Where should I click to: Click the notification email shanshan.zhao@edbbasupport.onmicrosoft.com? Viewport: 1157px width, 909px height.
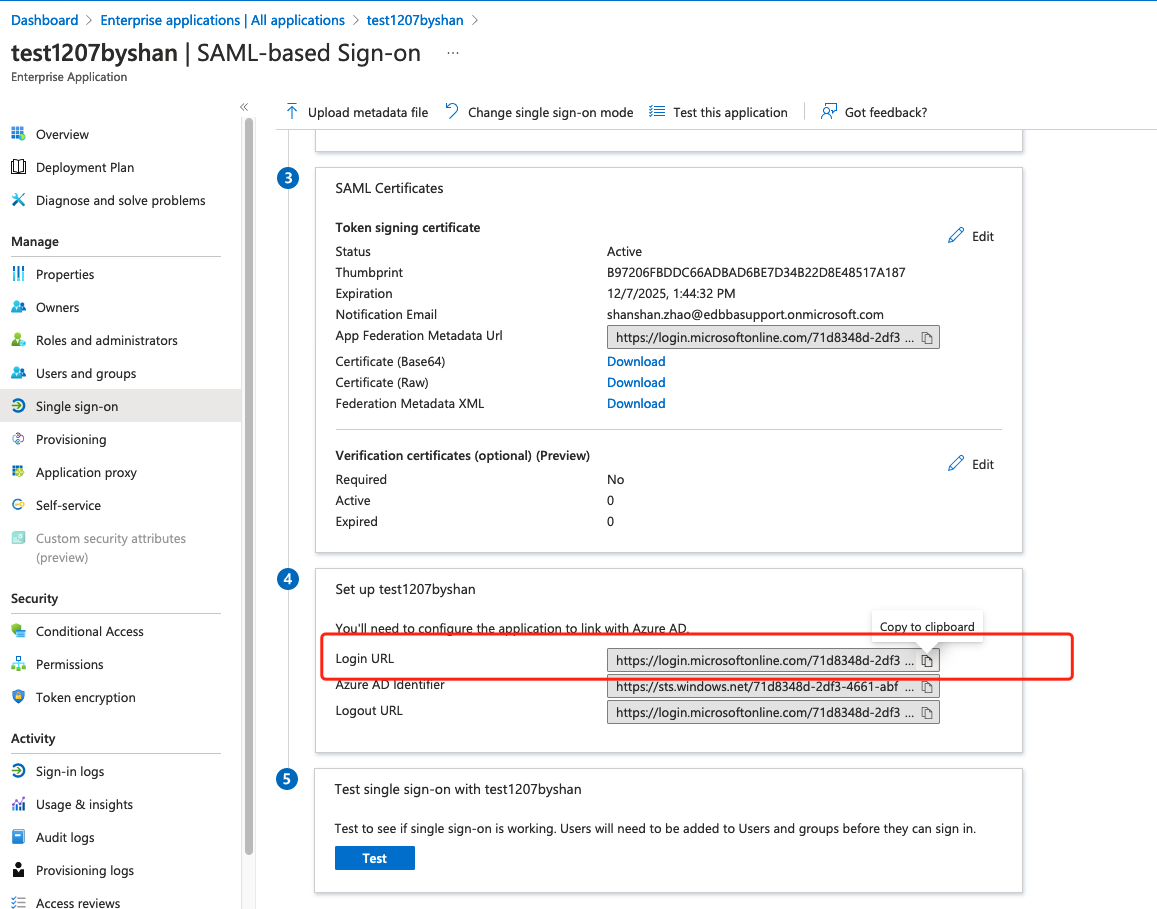(x=745, y=314)
